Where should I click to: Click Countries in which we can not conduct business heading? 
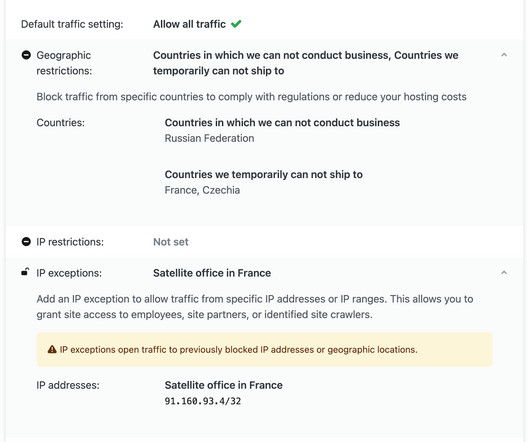click(x=282, y=122)
